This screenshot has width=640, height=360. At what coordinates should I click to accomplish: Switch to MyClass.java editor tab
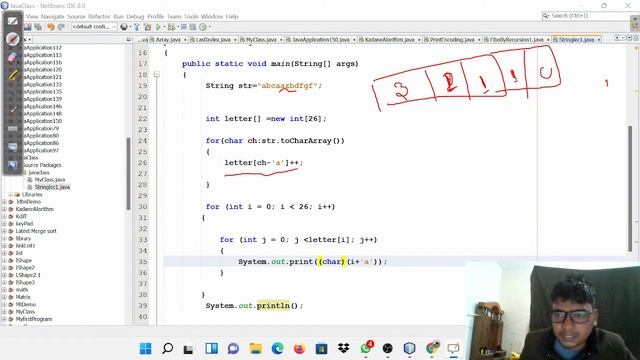click(260, 40)
